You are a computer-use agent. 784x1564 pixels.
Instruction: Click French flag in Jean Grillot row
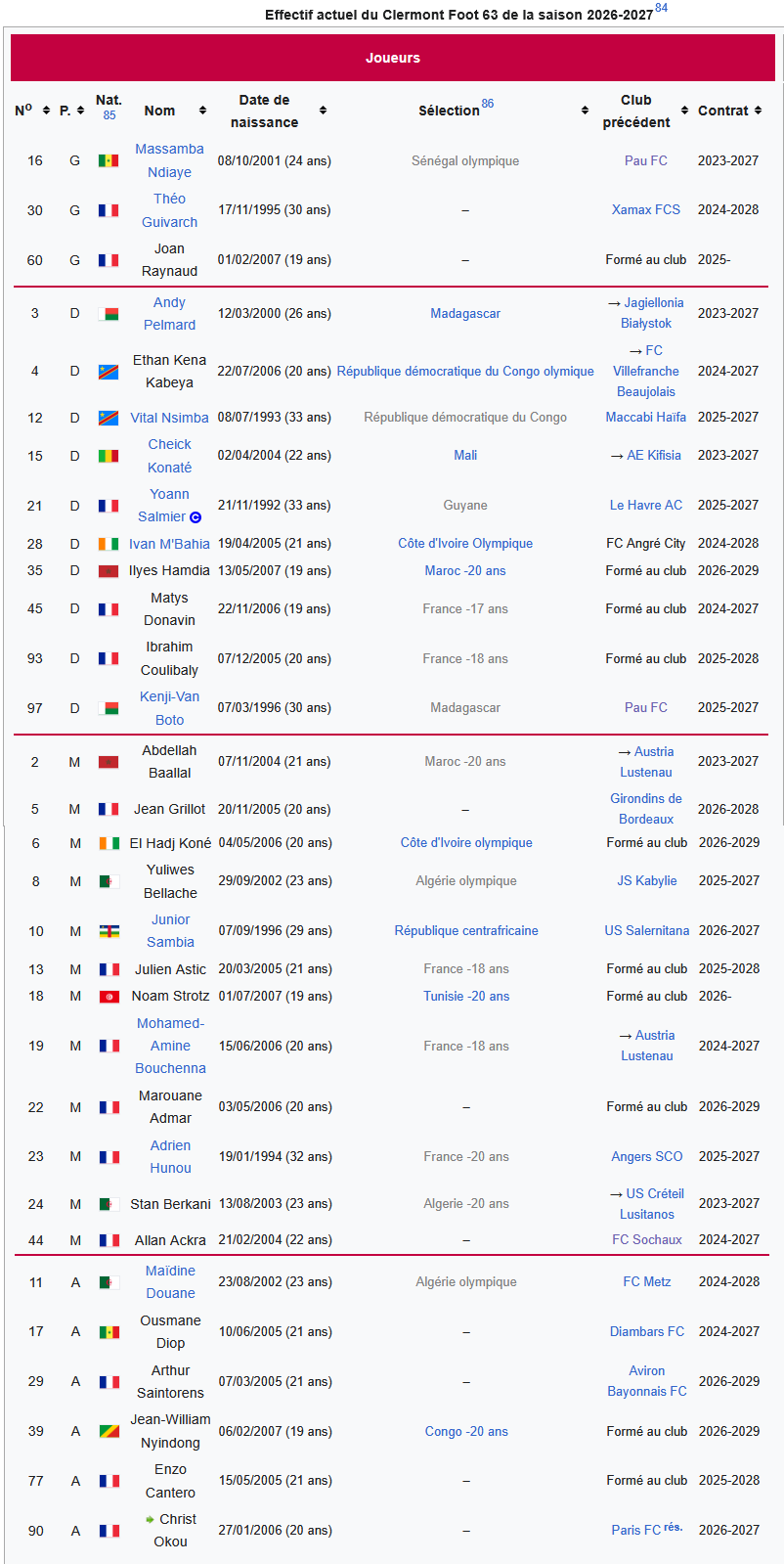[109, 810]
